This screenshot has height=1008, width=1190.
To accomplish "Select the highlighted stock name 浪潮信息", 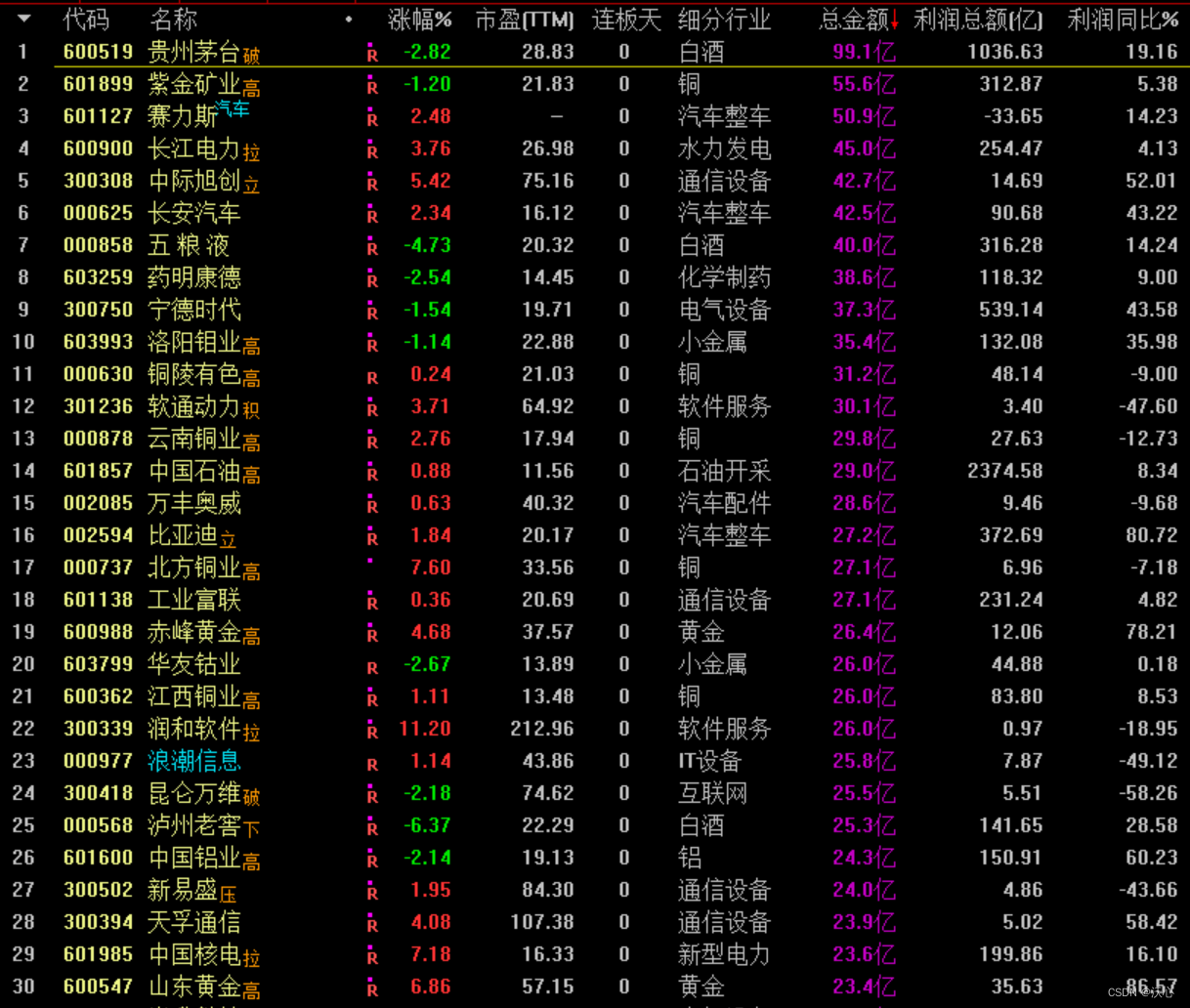I will click(x=194, y=761).
